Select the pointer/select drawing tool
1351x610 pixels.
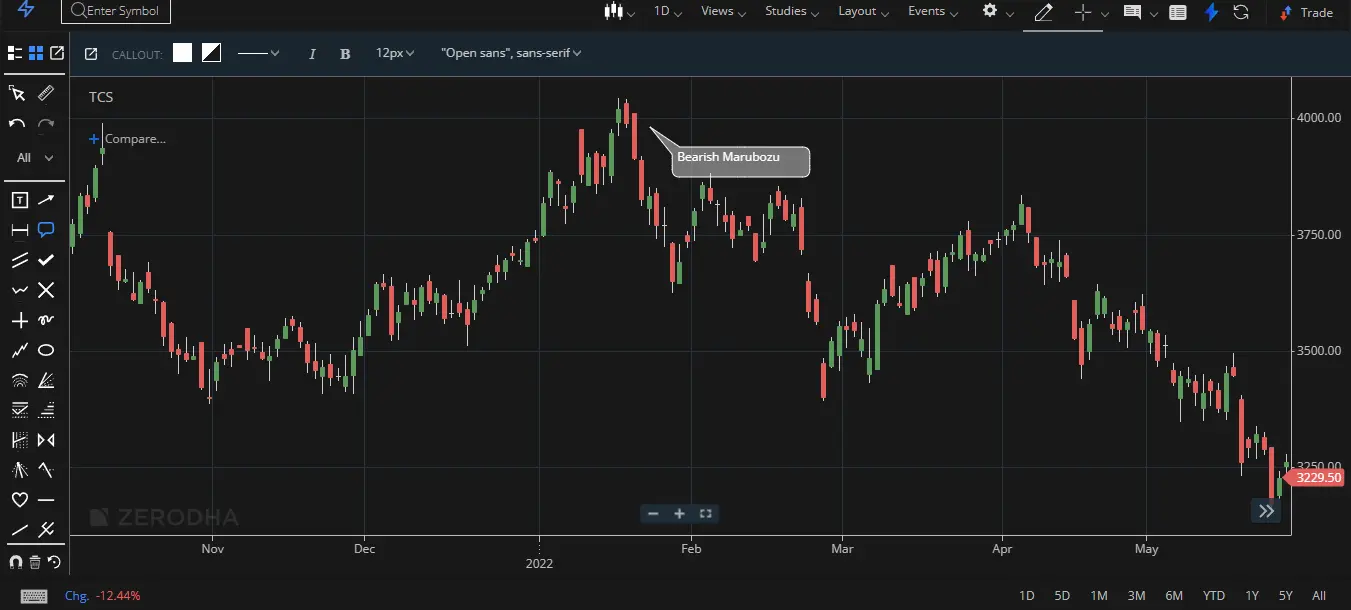[x=17, y=93]
